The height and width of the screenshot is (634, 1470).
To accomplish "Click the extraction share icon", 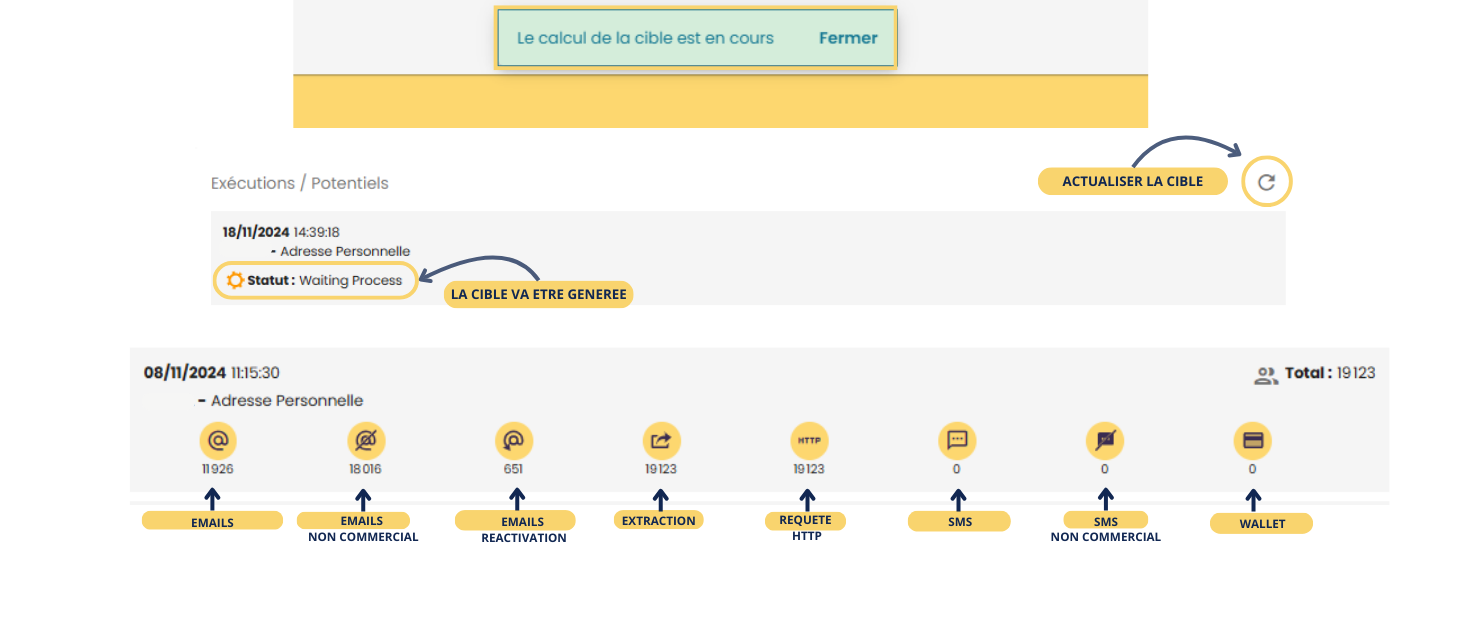I will click(661, 440).
